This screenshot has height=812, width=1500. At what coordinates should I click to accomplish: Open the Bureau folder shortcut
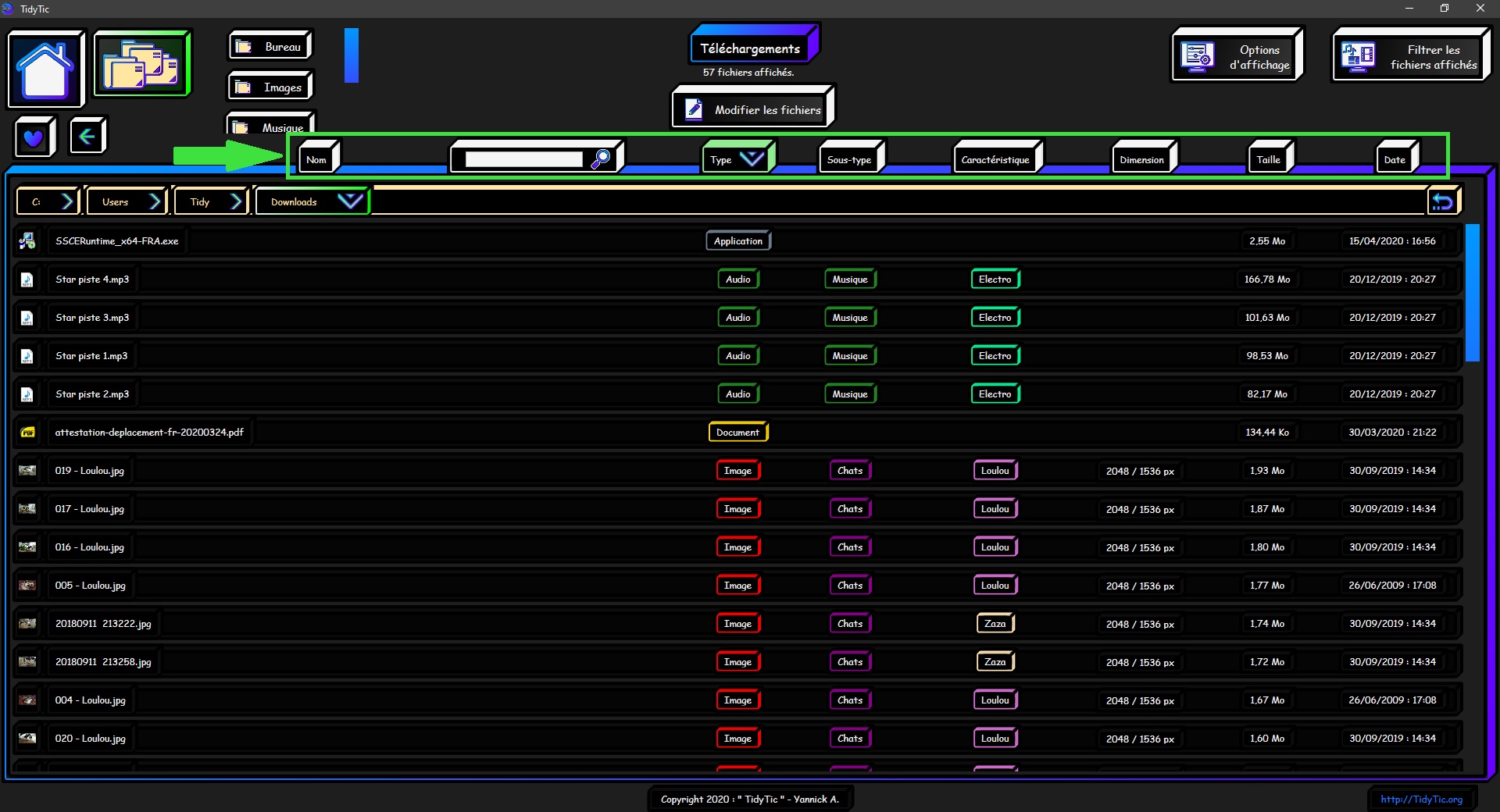point(270,47)
